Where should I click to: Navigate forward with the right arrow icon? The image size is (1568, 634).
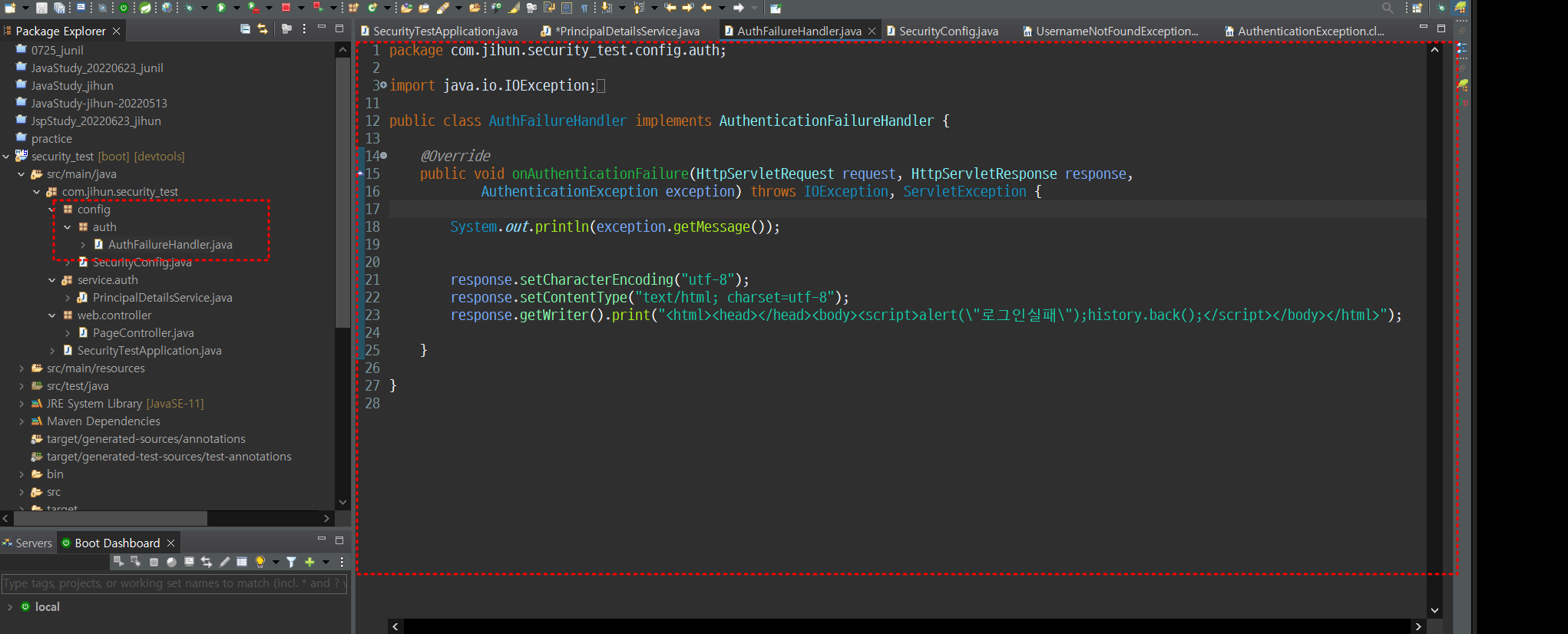pyautogui.click(x=738, y=8)
